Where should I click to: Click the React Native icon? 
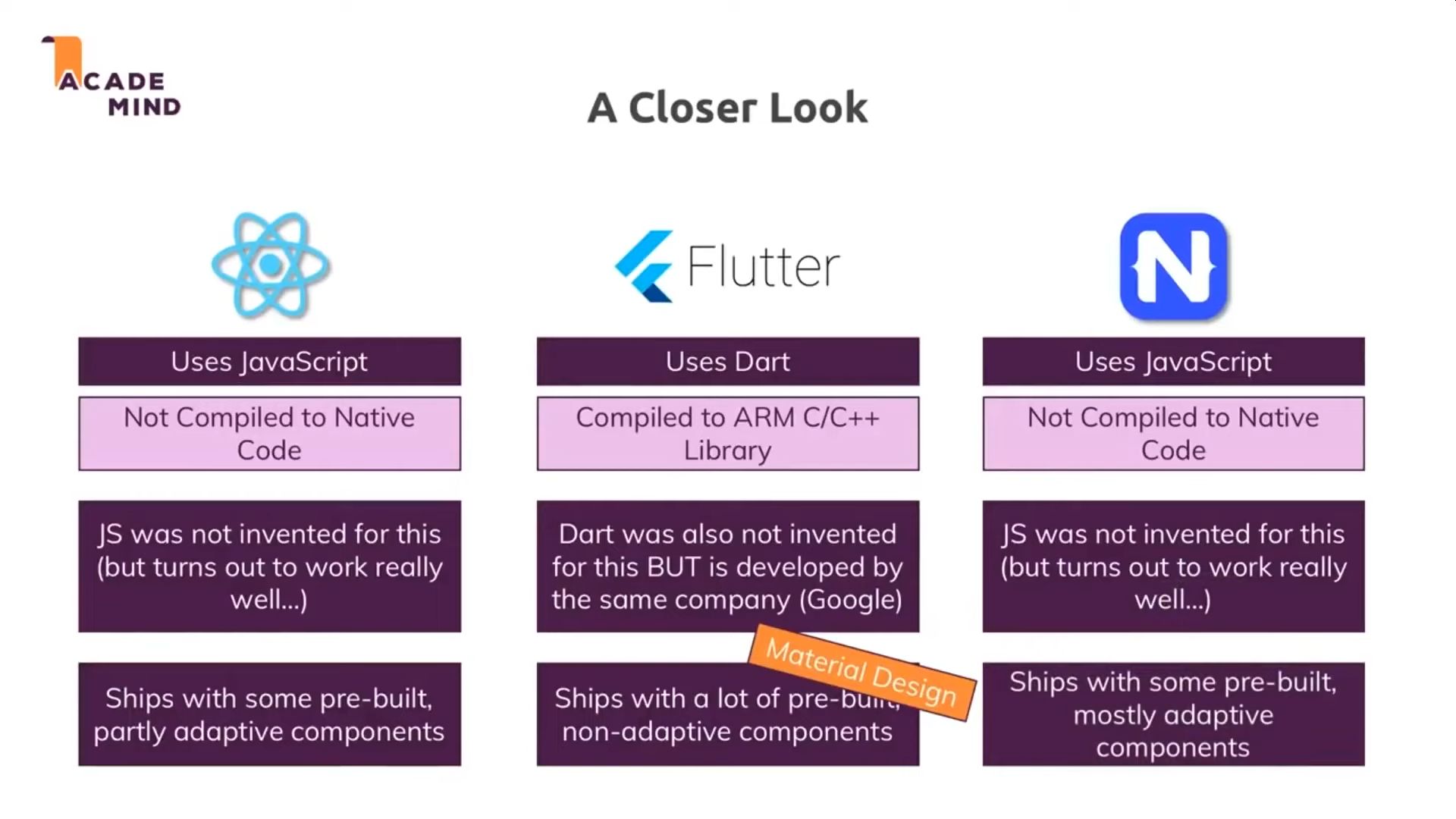pos(271,264)
